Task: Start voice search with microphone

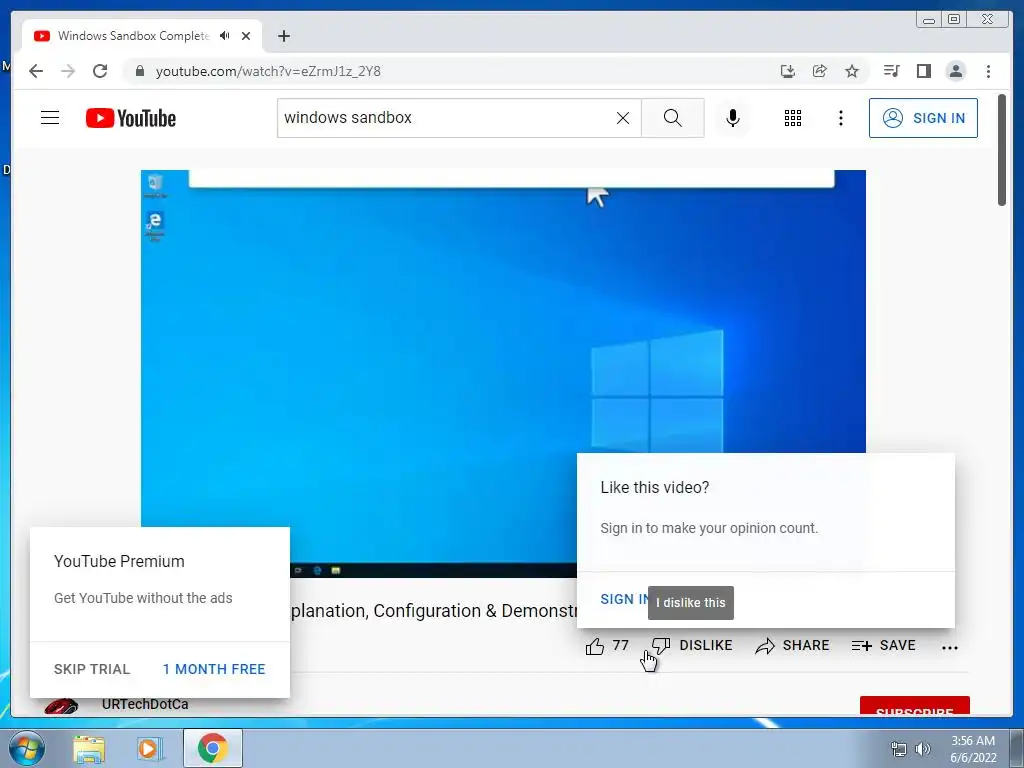Action: point(733,118)
